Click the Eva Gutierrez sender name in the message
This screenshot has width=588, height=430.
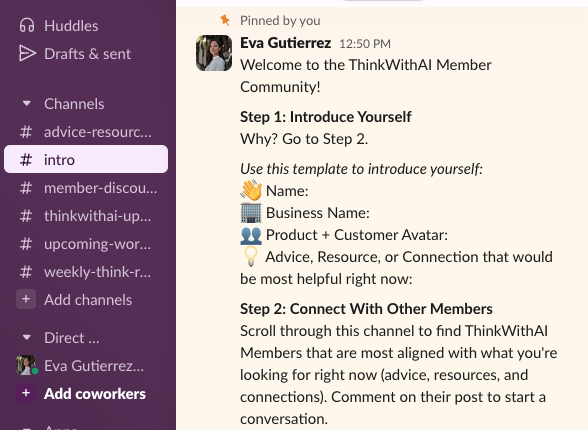click(x=285, y=43)
